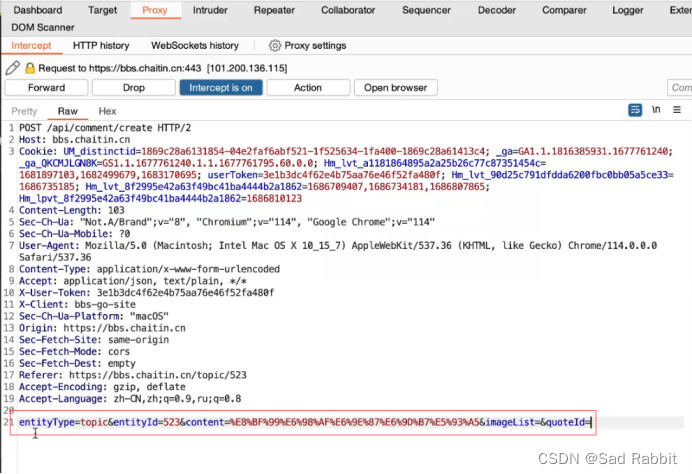Open Proxy settings gear icon
Screen dimensions: 692x474
[x=275, y=45]
